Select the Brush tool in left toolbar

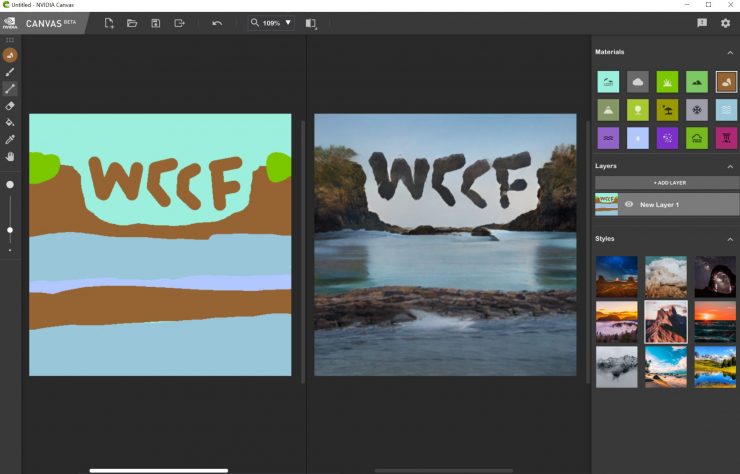click(x=10, y=72)
